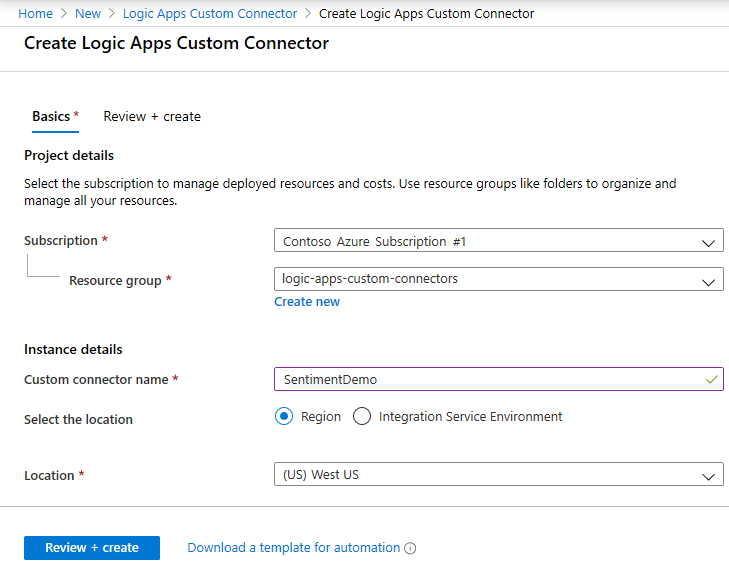Navigate to New in the breadcrumb
729x565 pixels.
coord(88,14)
